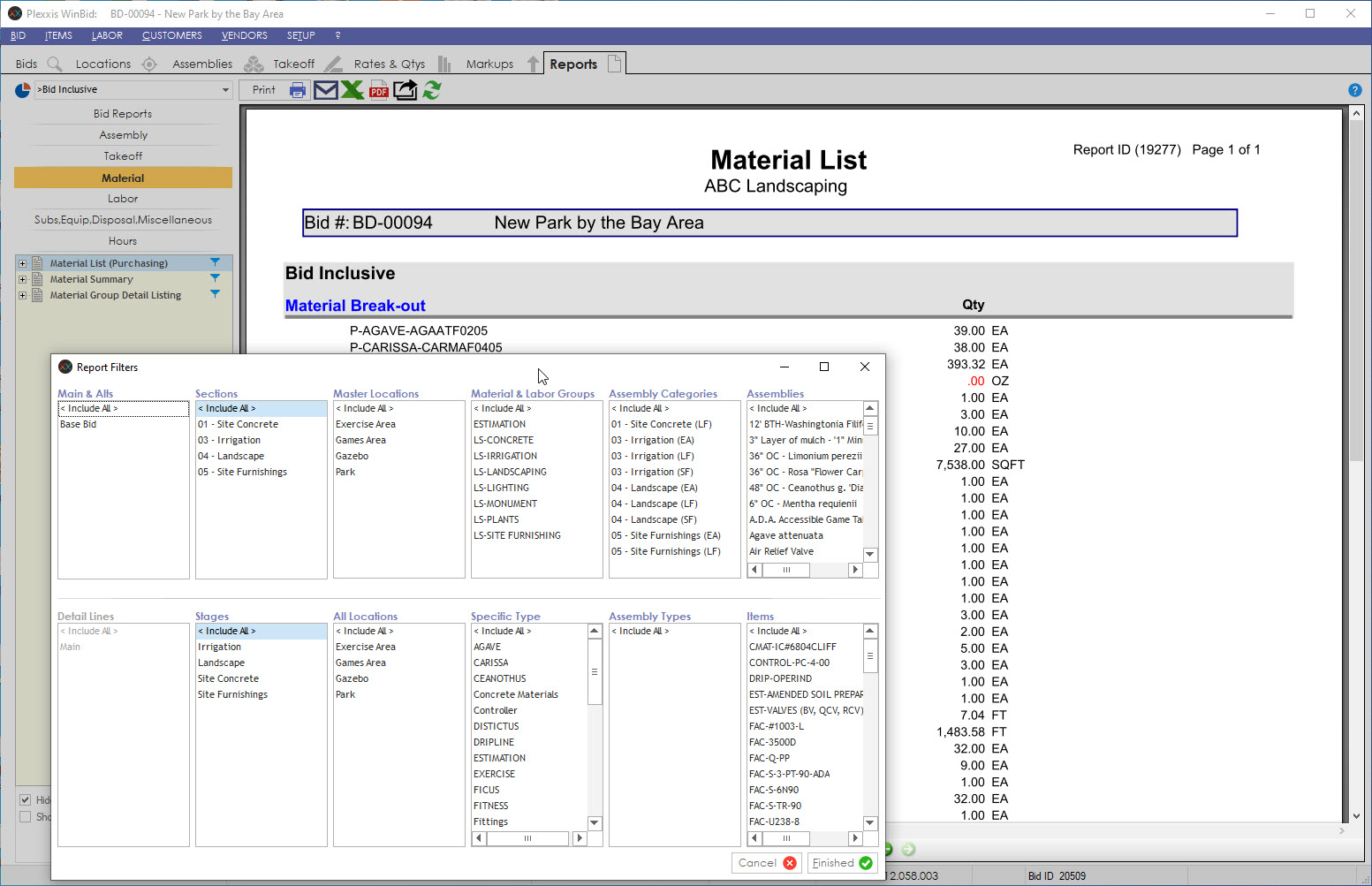Open the VENDORS menu
The image size is (1372, 886).
tap(244, 35)
